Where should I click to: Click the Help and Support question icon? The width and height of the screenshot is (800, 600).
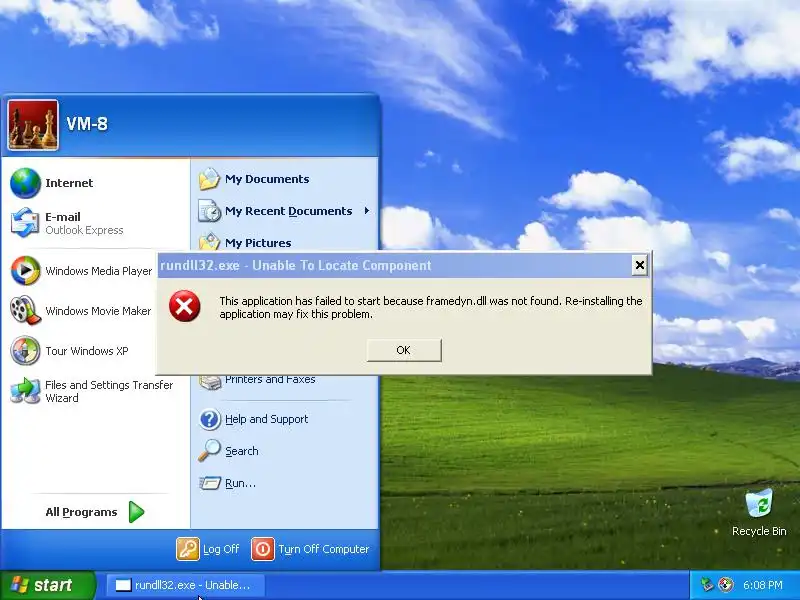pos(209,419)
